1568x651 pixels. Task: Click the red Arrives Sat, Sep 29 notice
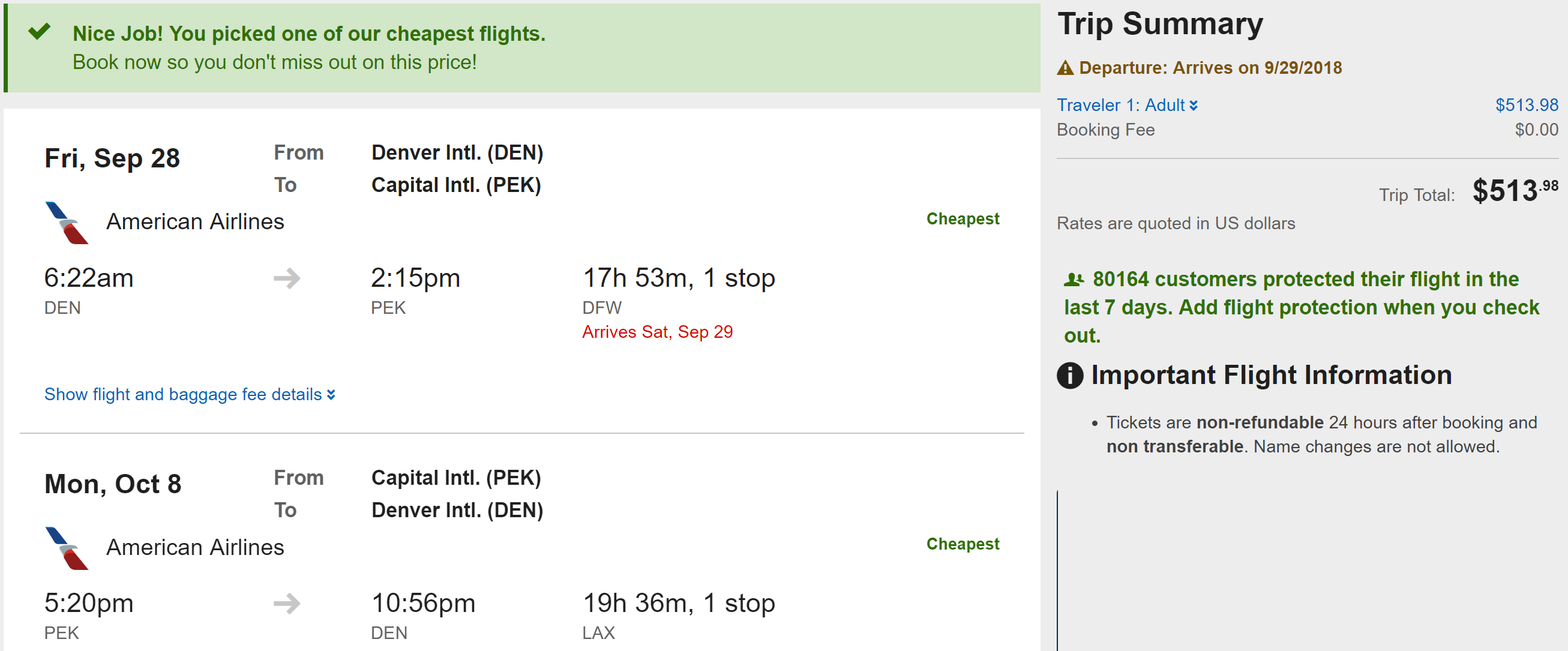click(x=656, y=332)
